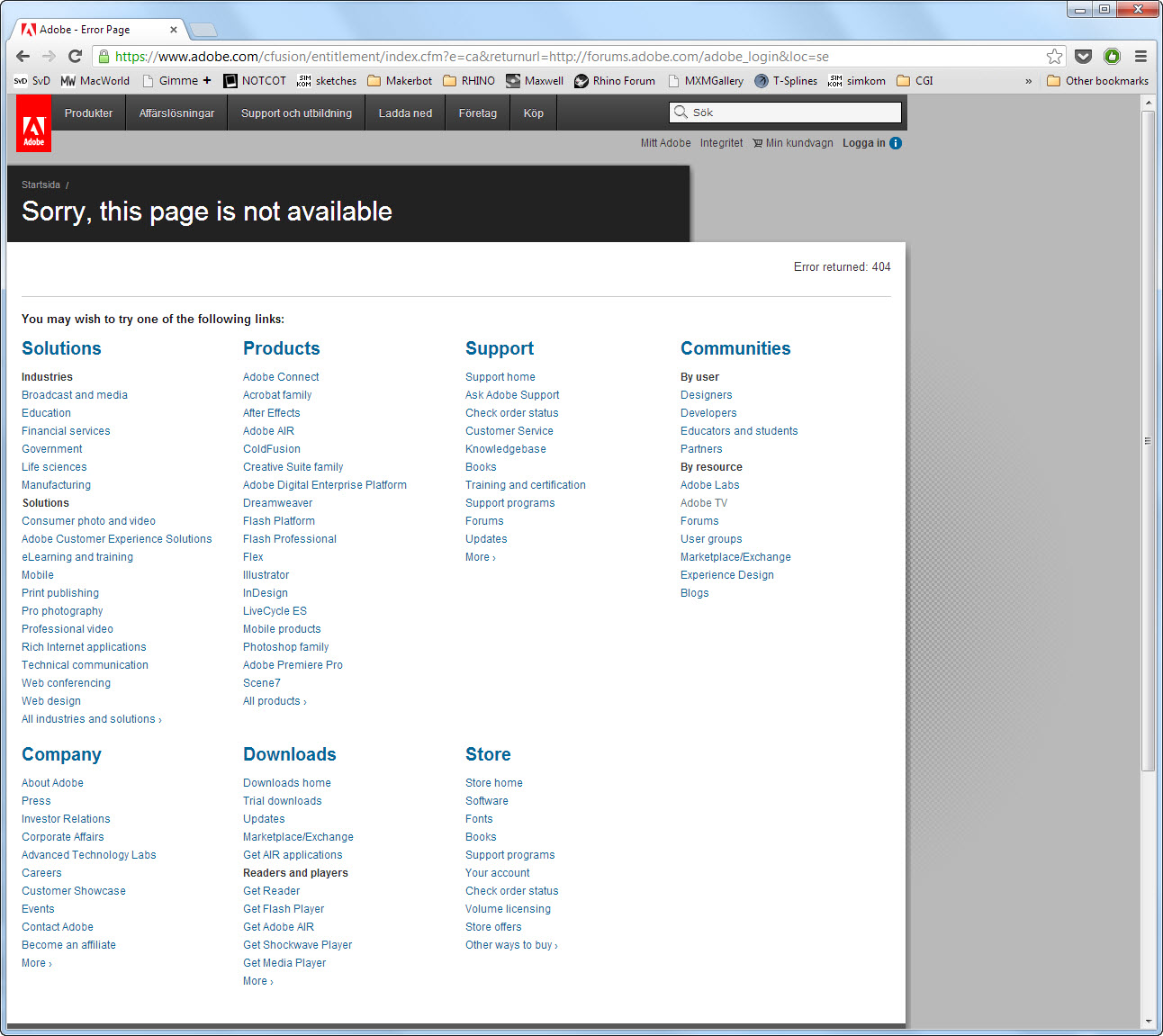
Task: Open Adobe Labs link
Action: coord(710,485)
